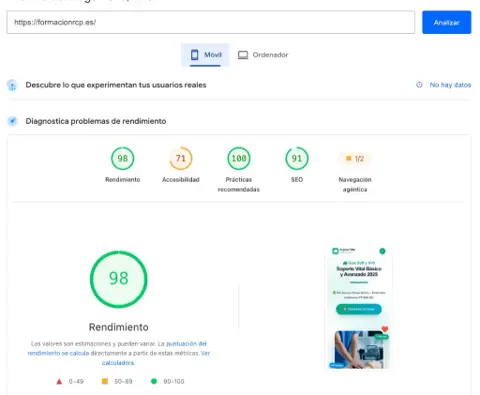480x395 pixels.
Task: Select the Prácticas recomendadas gauge 100
Action: click(x=239, y=158)
